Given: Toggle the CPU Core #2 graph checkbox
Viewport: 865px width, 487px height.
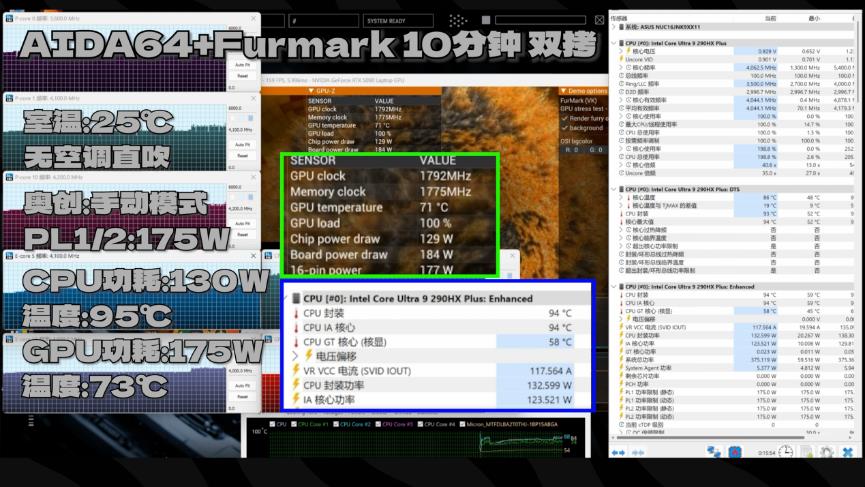Looking at the screenshot, I should pyautogui.click(x=335, y=424).
